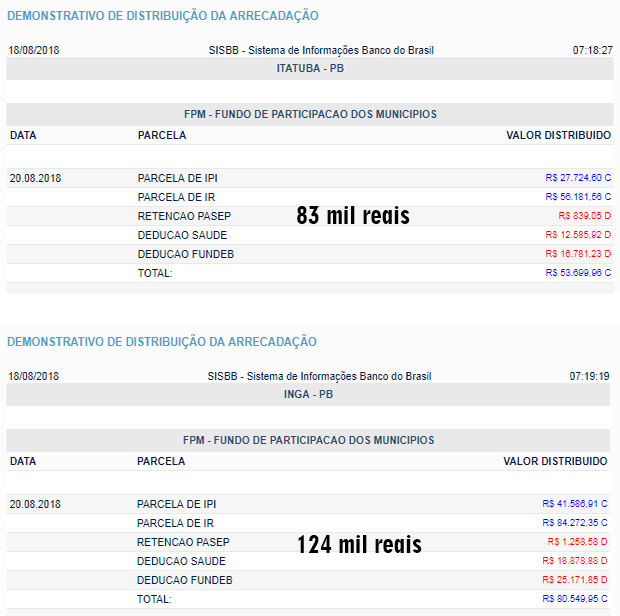Click the 20.08.2018 date in the Itatuba table

(36, 178)
